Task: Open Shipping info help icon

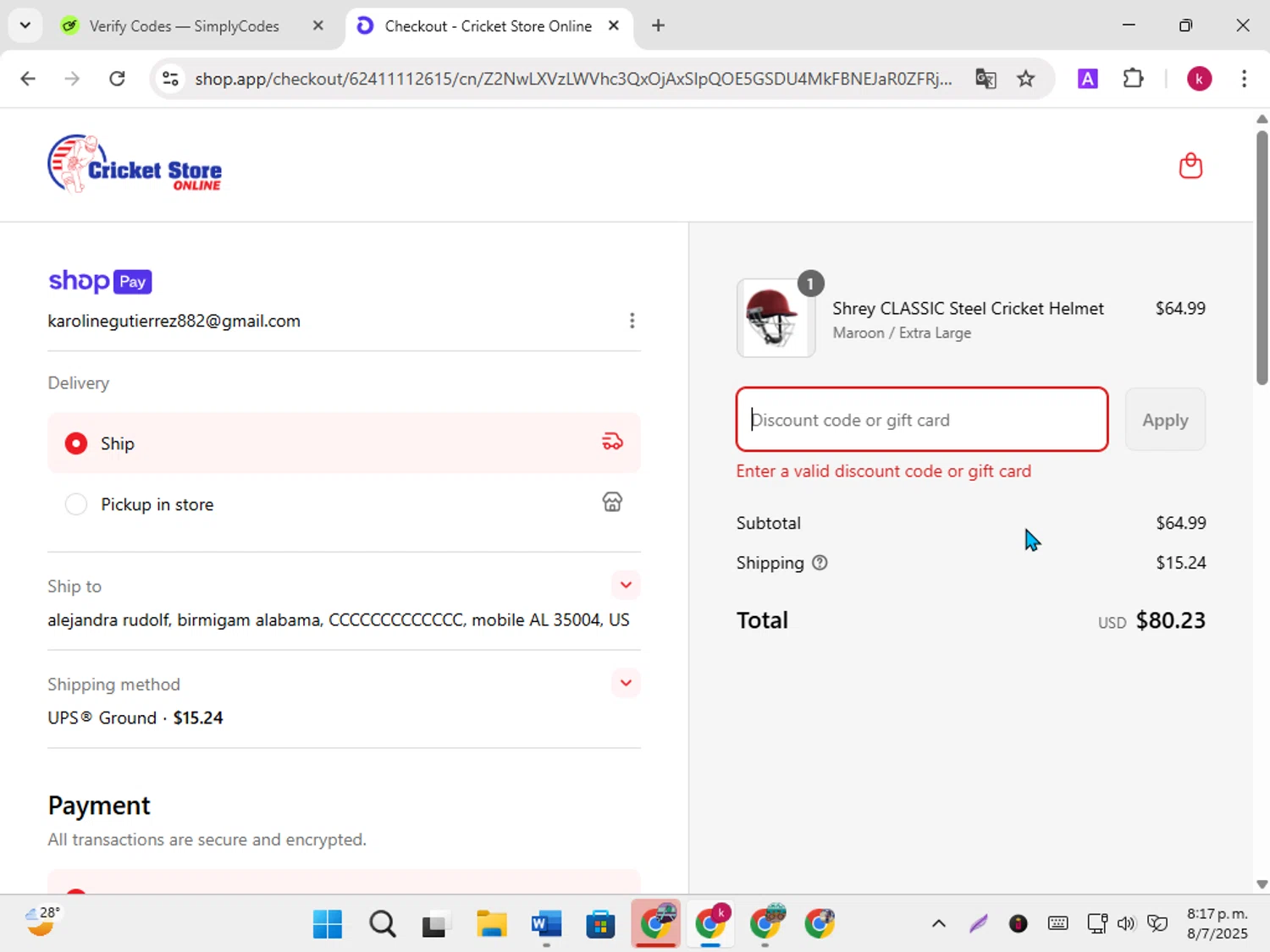Action: coord(820,563)
